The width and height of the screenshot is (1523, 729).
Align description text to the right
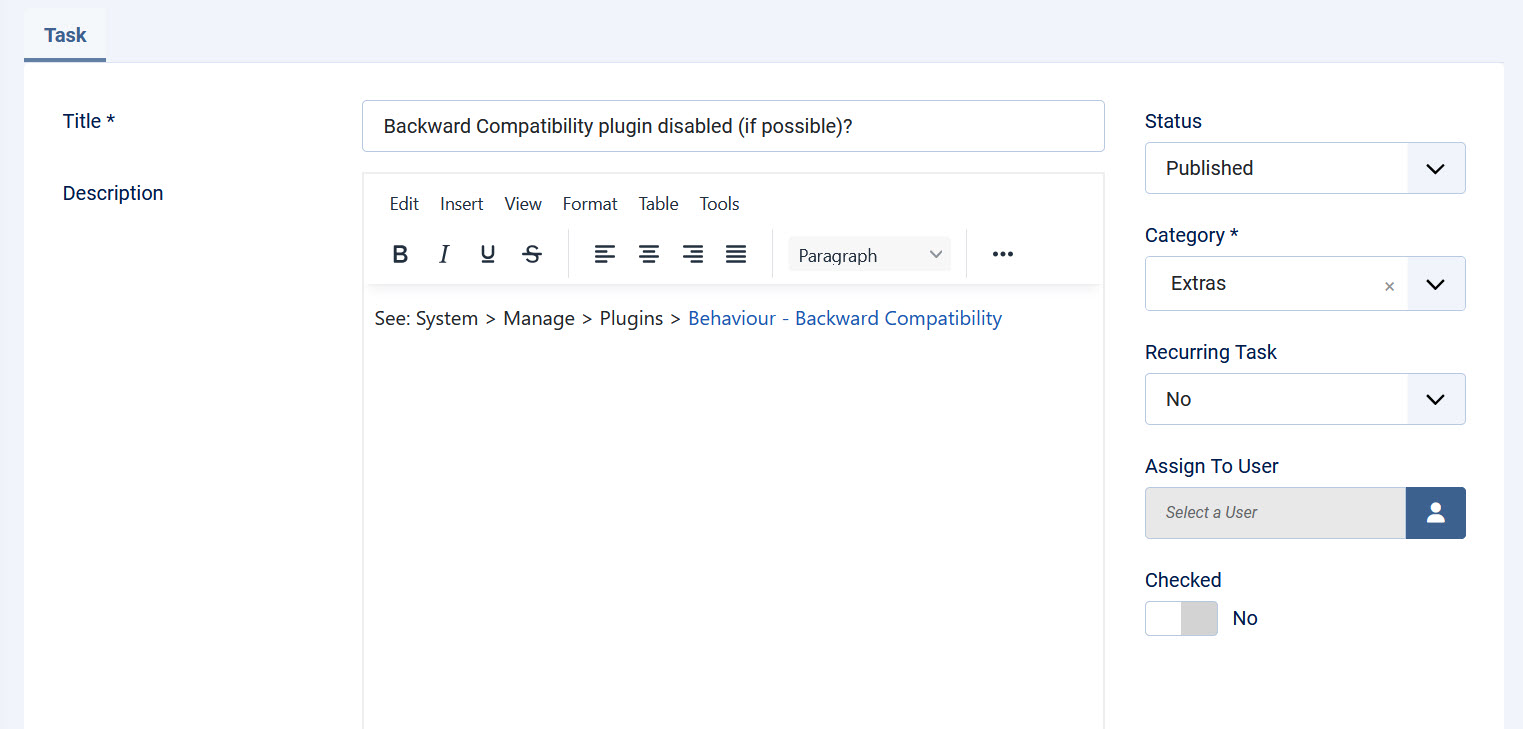[693, 254]
